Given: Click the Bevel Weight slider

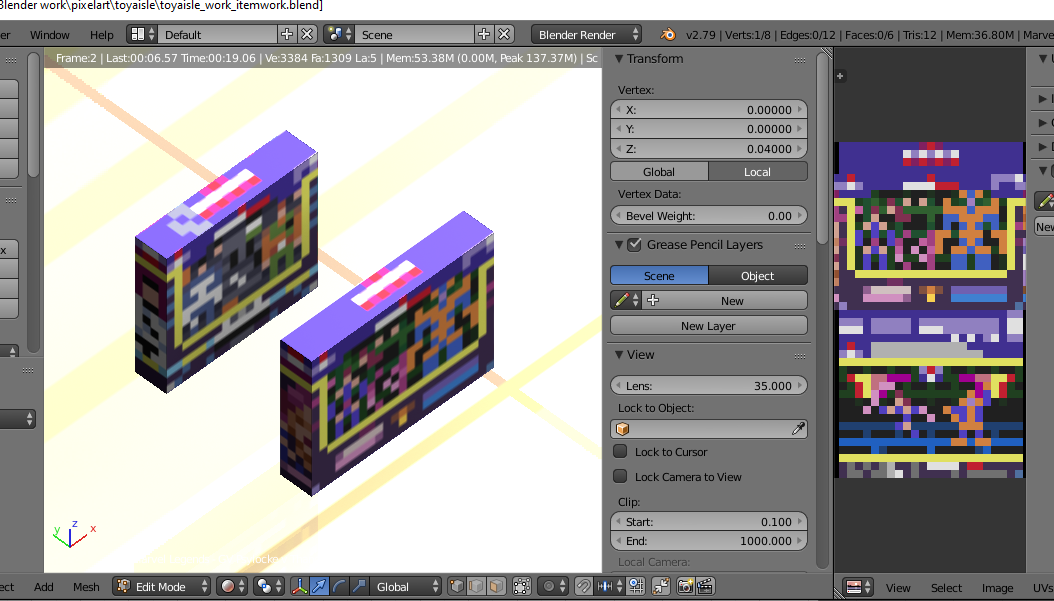Looking at the screenshot, I should 708,216.
